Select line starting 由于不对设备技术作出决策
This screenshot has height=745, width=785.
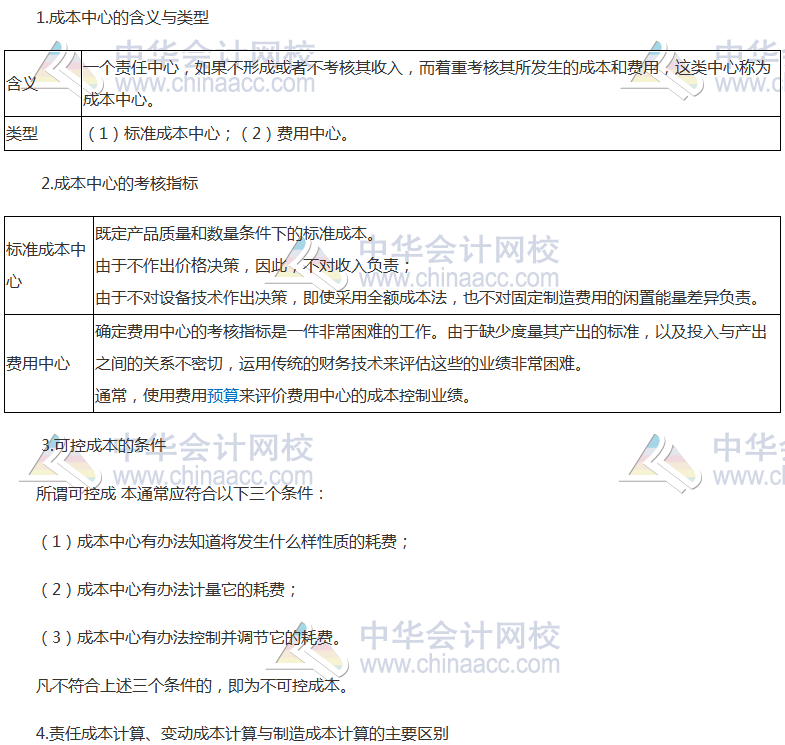[428, 297]
